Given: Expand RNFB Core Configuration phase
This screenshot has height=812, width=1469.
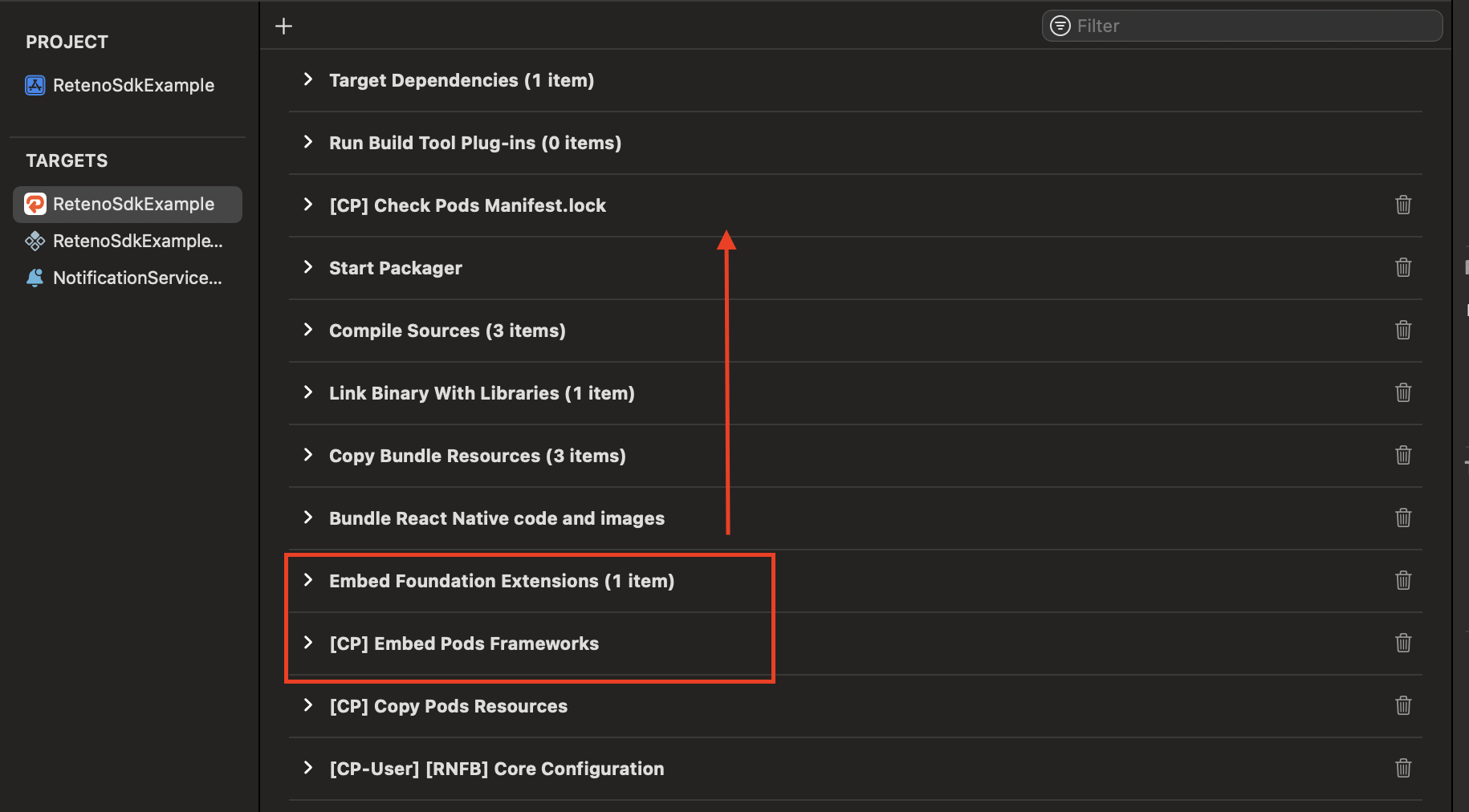Looking at the screenshot, I should tap(308, 768).
